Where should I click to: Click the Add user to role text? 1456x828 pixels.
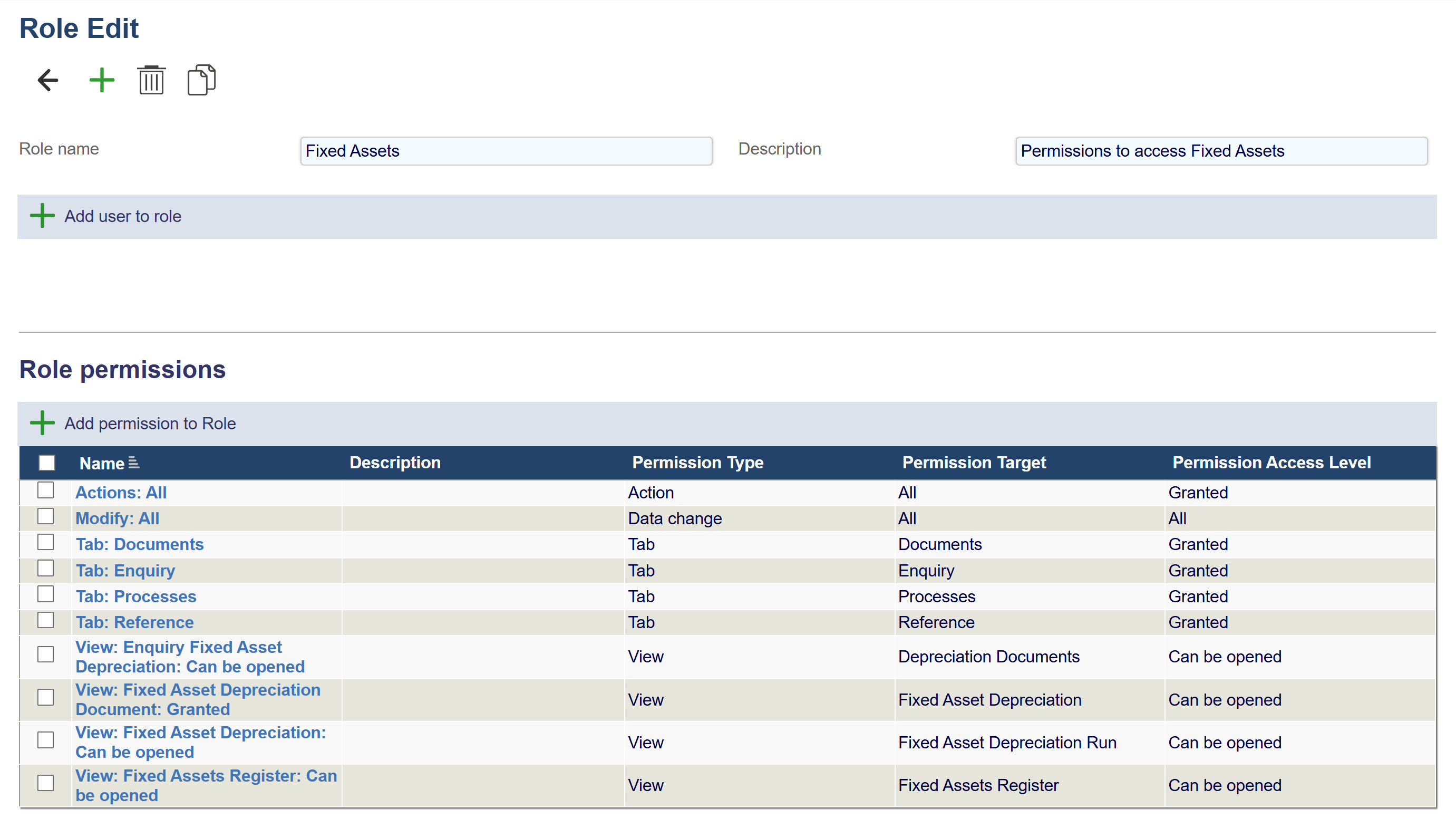[123, 216]
